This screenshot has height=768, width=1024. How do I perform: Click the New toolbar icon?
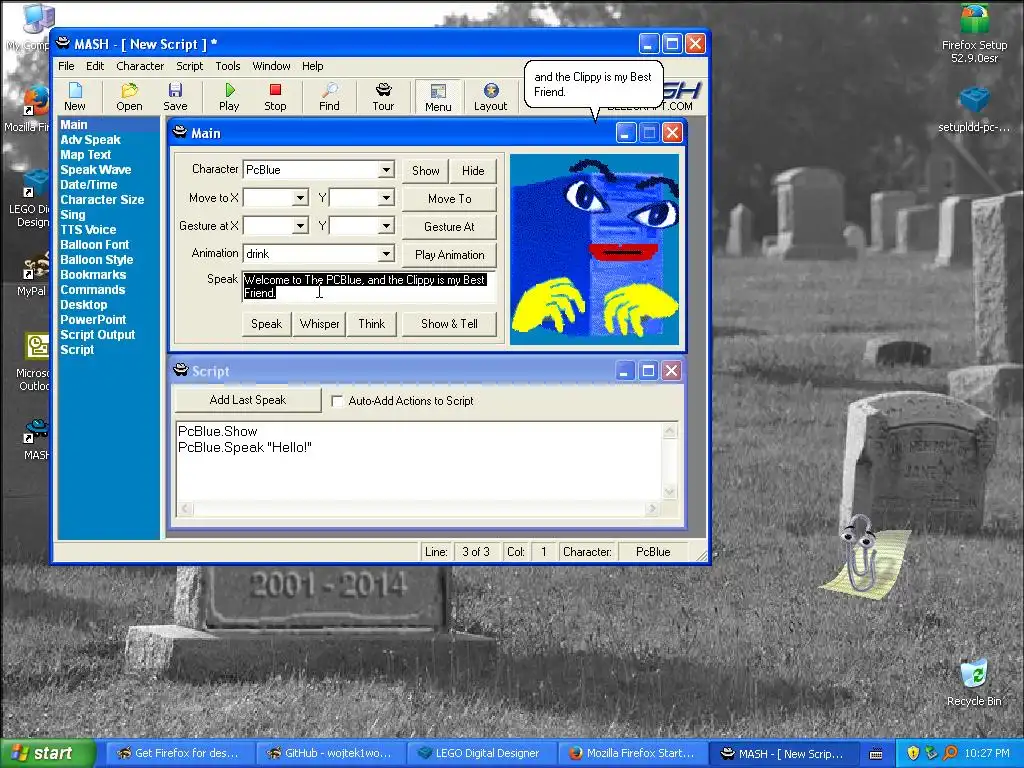[74, 97]
